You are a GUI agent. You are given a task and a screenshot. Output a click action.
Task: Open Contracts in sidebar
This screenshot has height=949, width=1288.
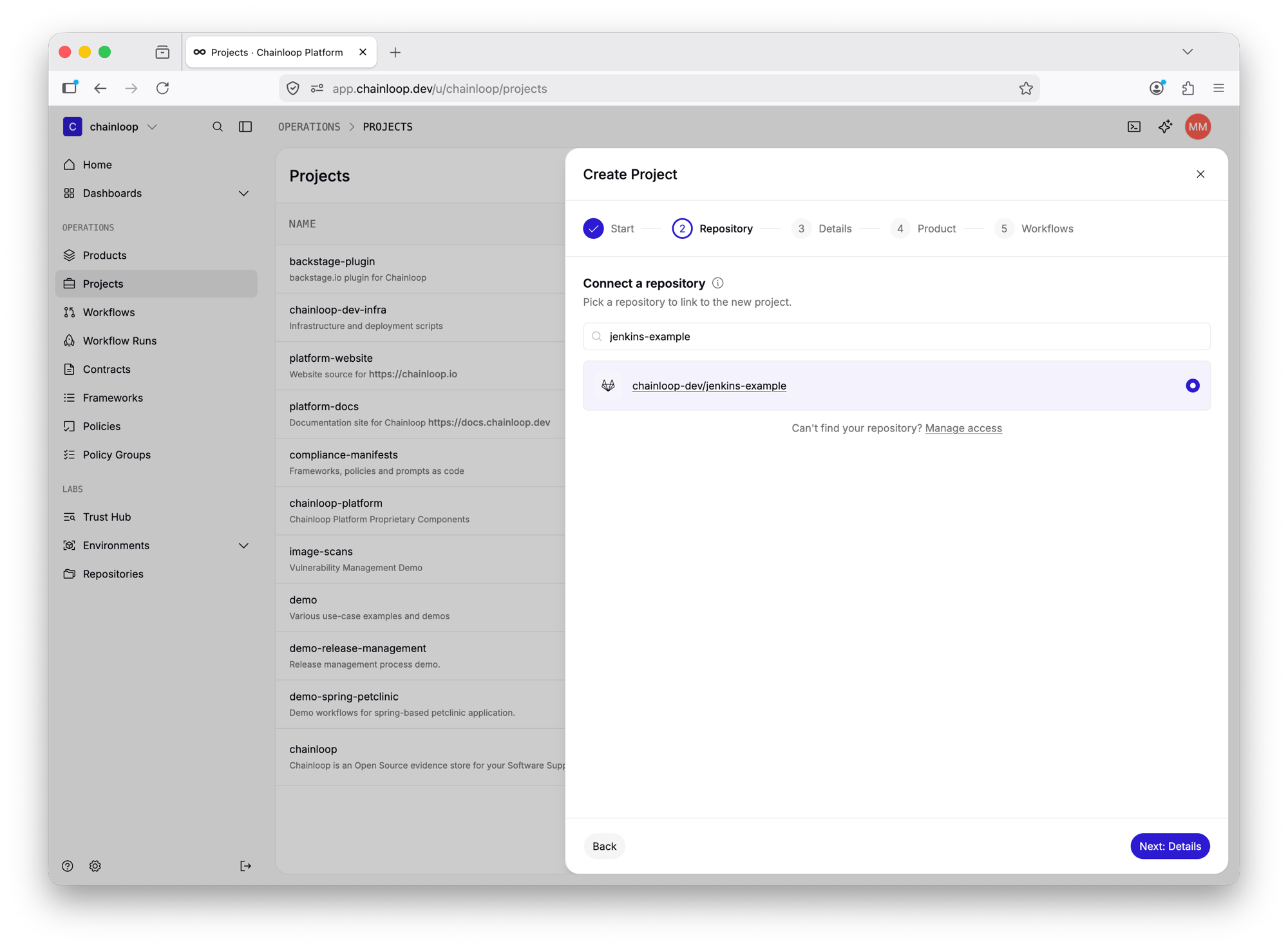pyautogui.click(x=156, y=369)
